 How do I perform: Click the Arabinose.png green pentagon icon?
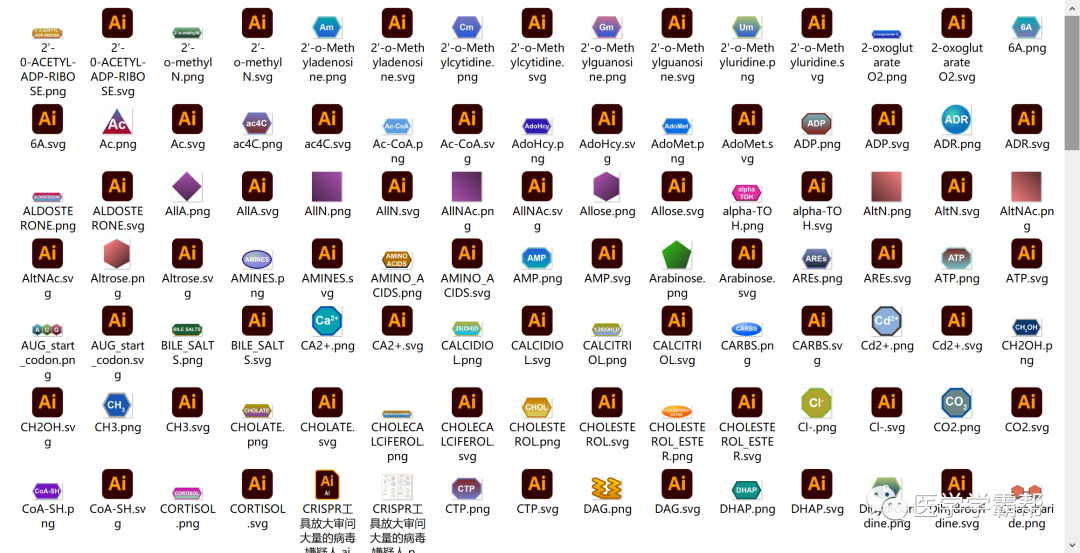pyautogui.click(x=676, y=255)
